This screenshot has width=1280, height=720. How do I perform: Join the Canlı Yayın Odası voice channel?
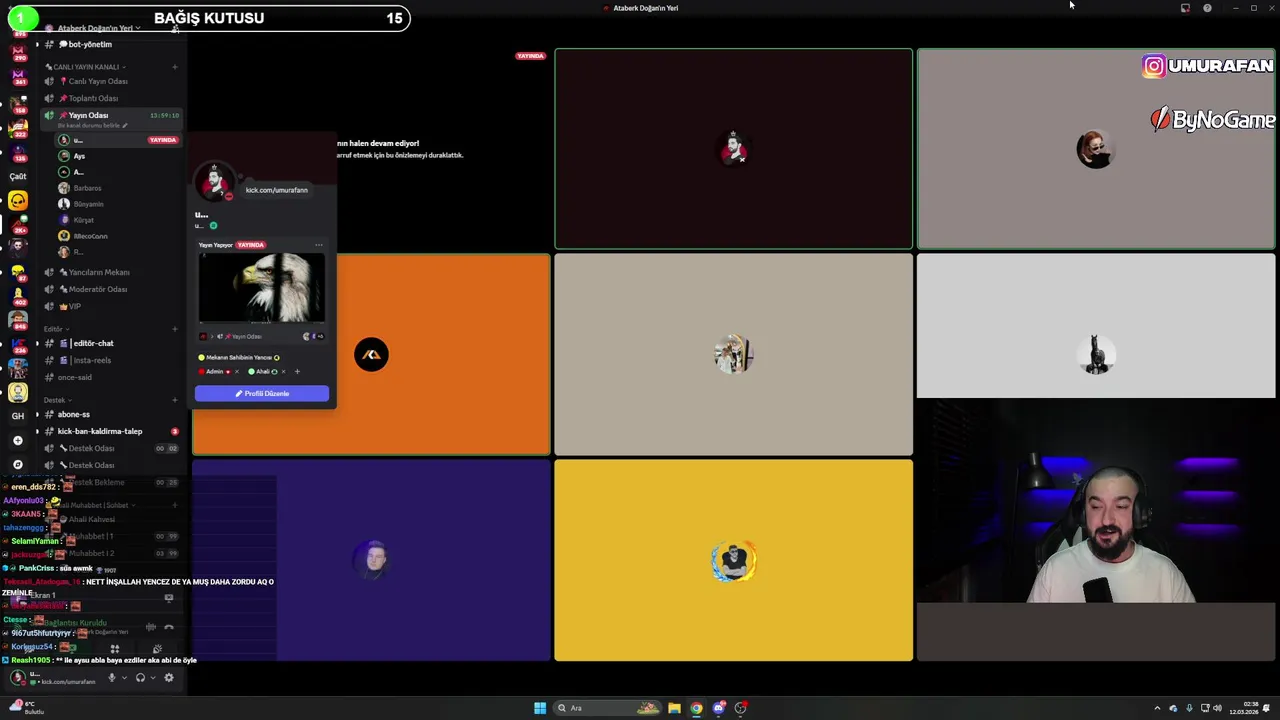(x=110, y=81)
